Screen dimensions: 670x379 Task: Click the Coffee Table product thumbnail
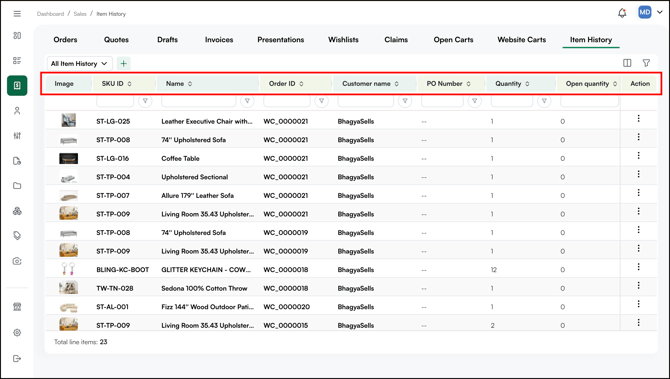[x=68, y=159]
